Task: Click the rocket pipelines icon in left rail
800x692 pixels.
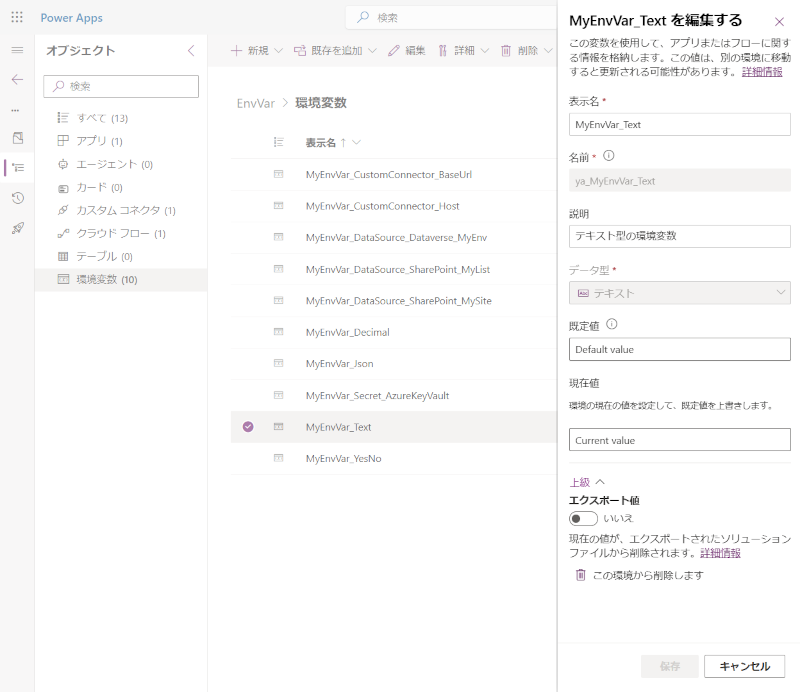Action: click(17, 228)
